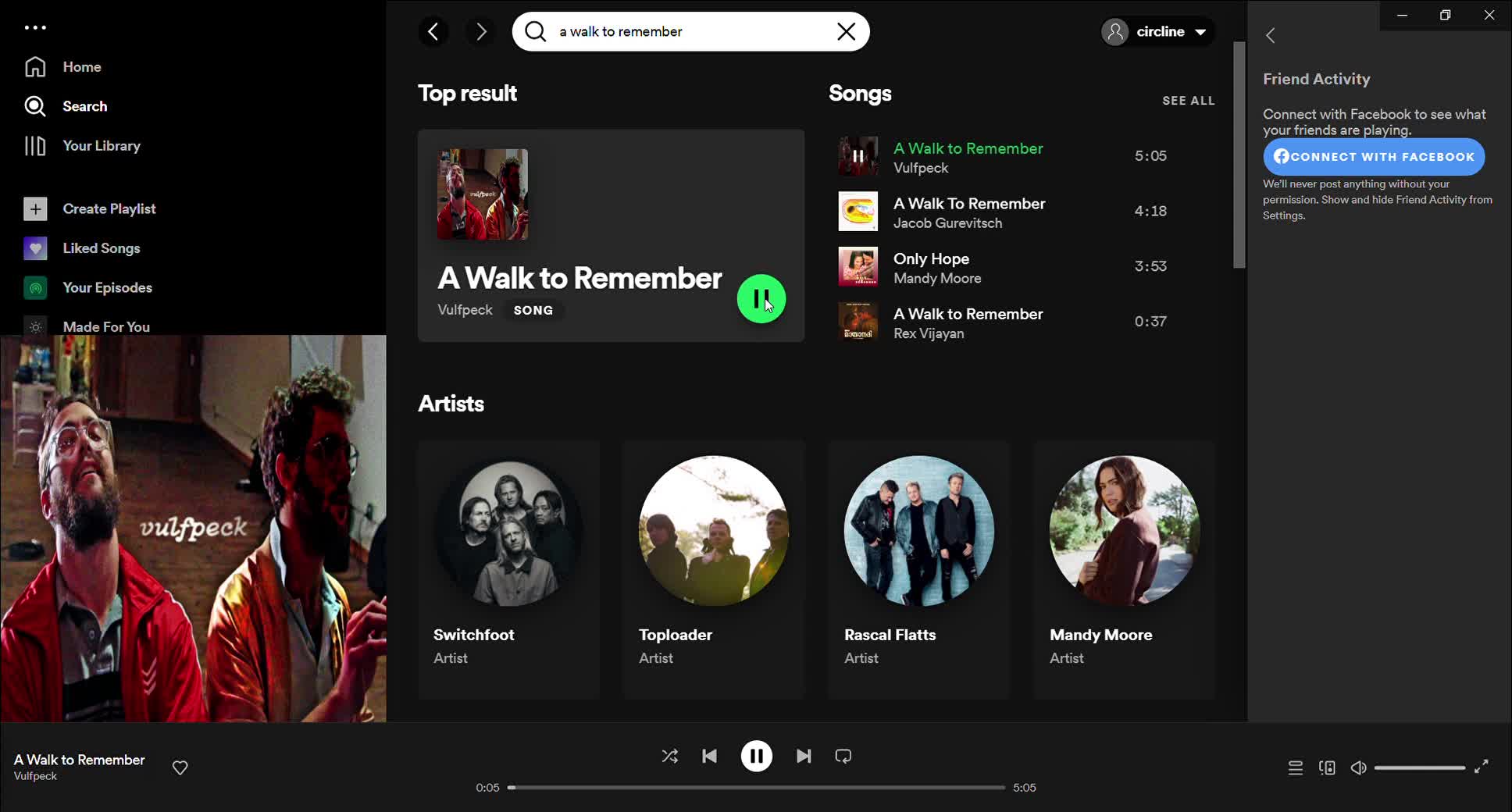Open Home from the sidebar

point(81,66)
